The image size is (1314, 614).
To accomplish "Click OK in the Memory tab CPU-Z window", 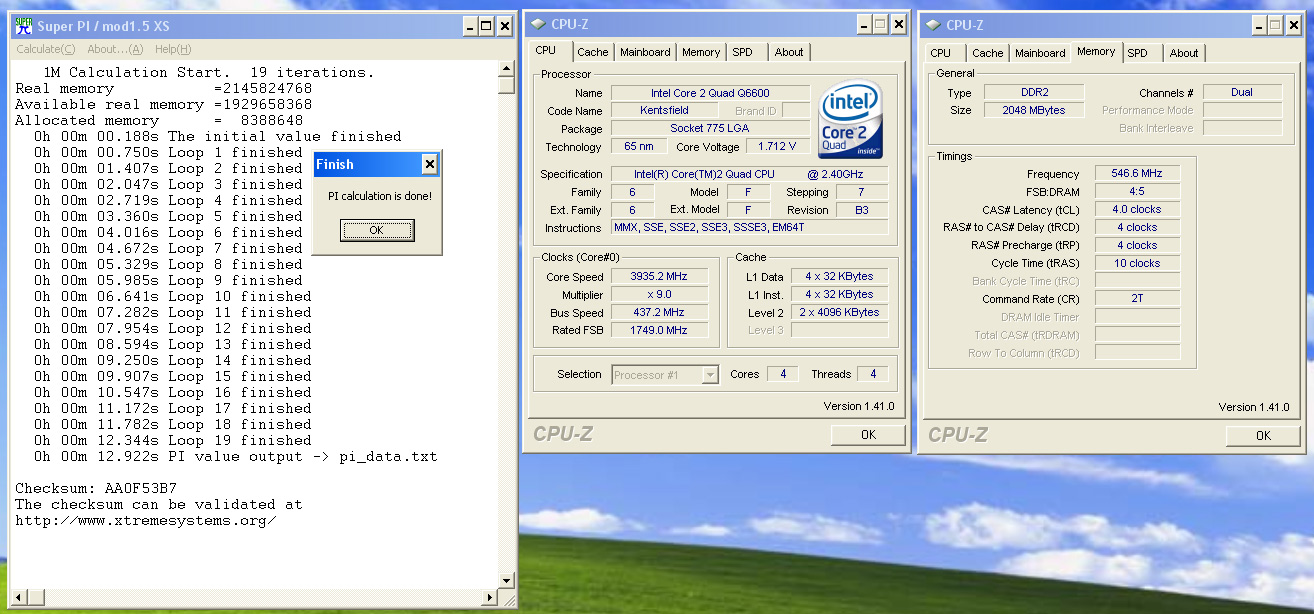I will pos(1263,435).
